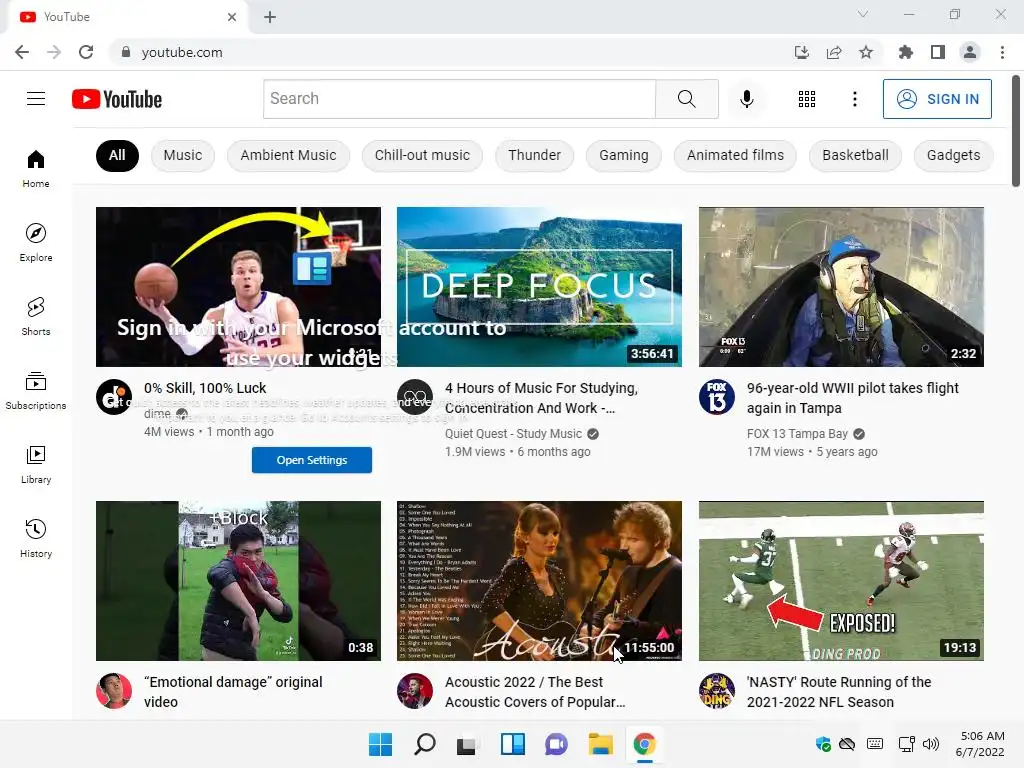This screenshot has height=768, width=1024.
Task: Open the Acoustic 2022 video title
Action: [535, 692]
